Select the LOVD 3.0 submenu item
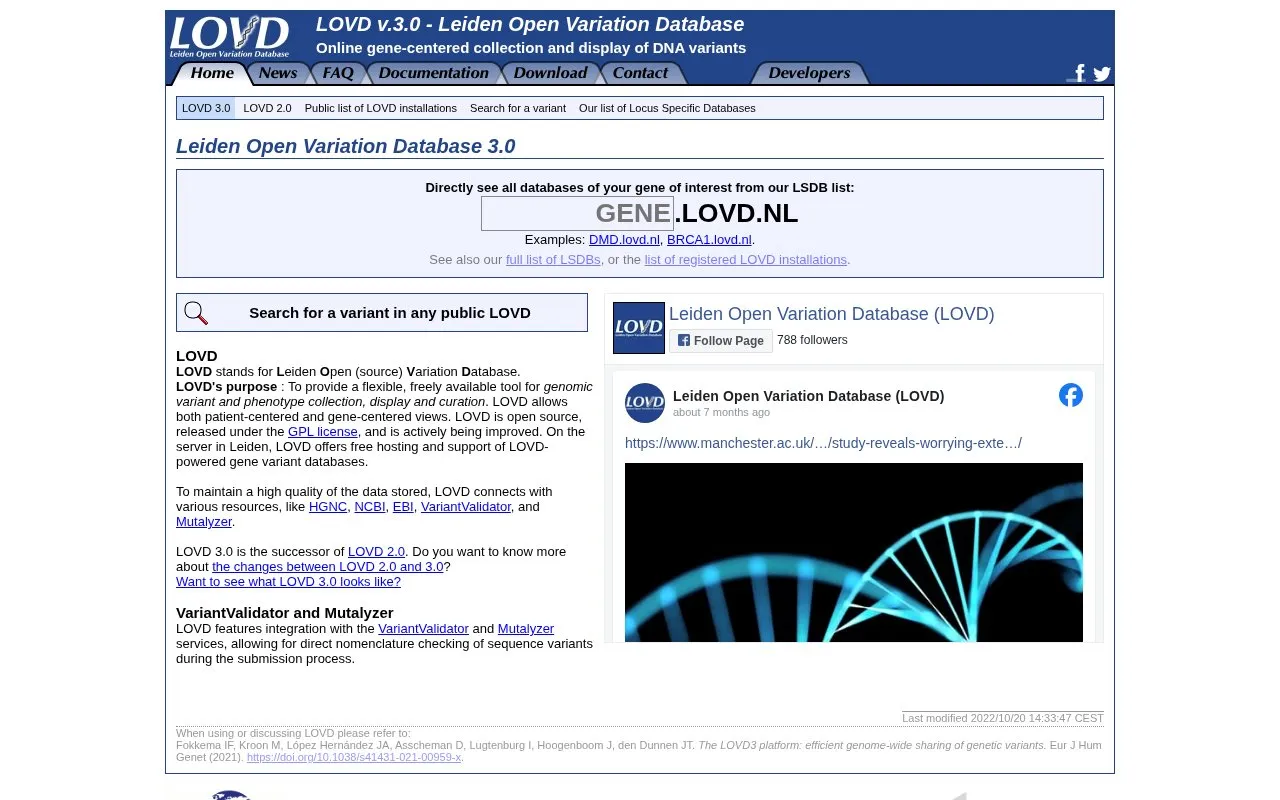 click(206, 108)
